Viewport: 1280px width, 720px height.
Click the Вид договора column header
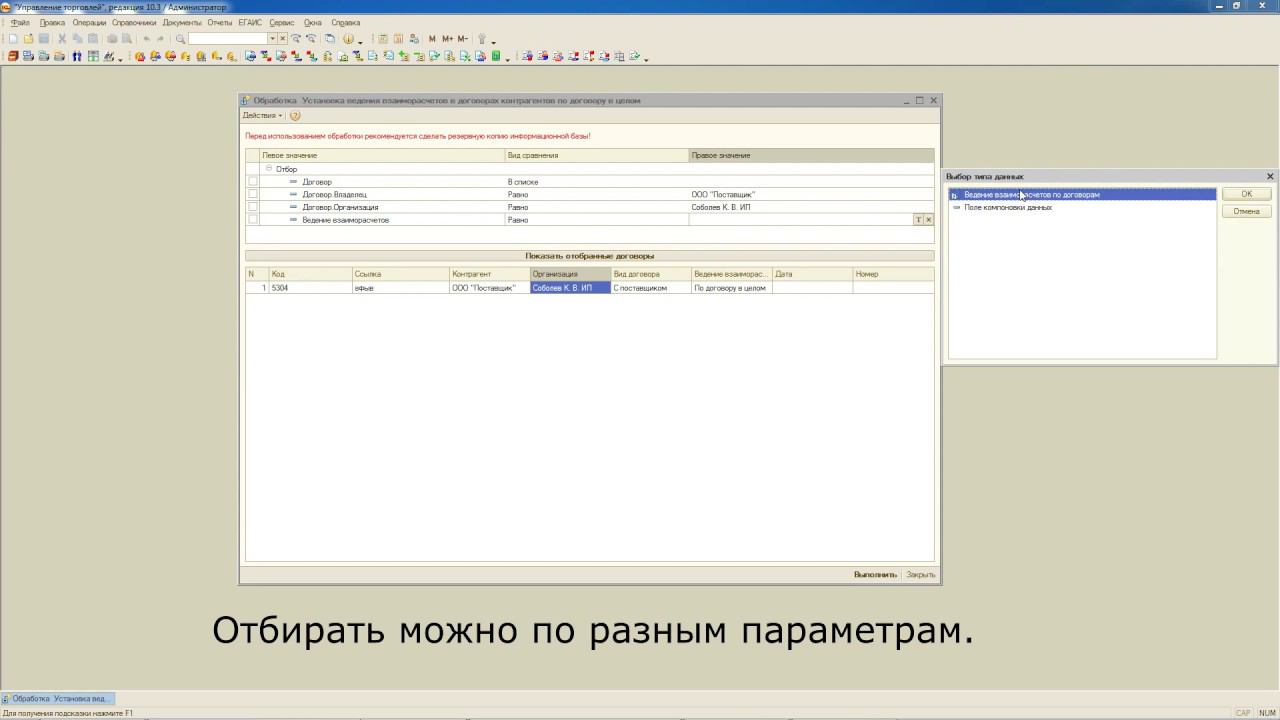pyautogui.click(x=651, y=274)
